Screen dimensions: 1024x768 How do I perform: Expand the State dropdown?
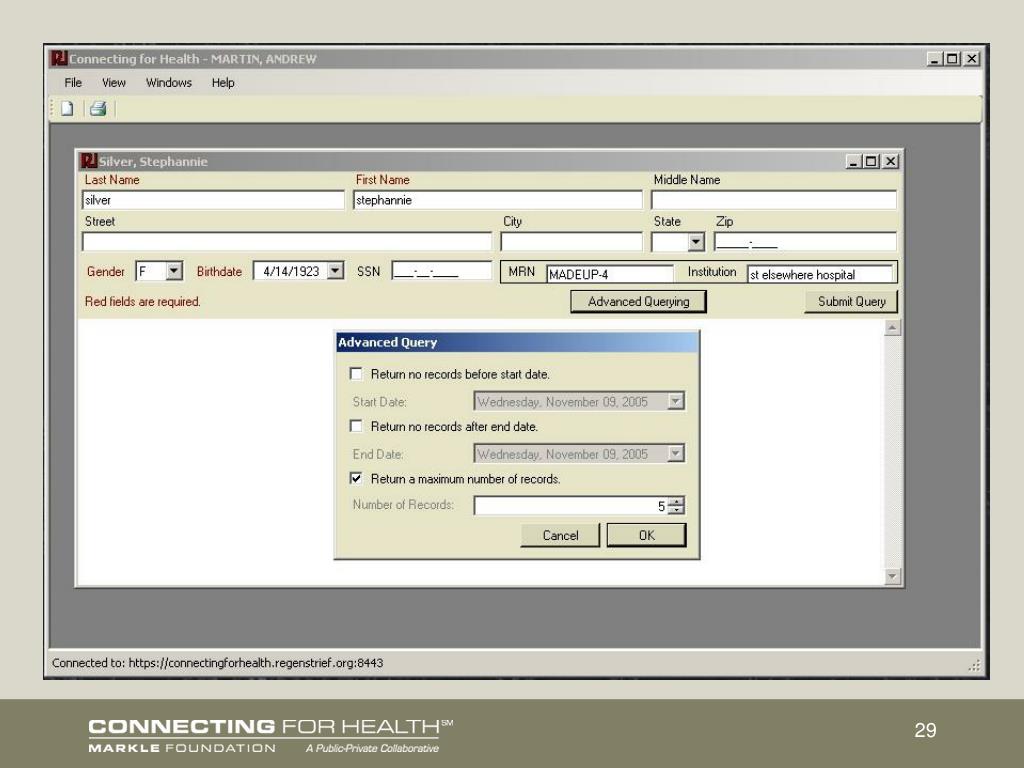point(696,242)
